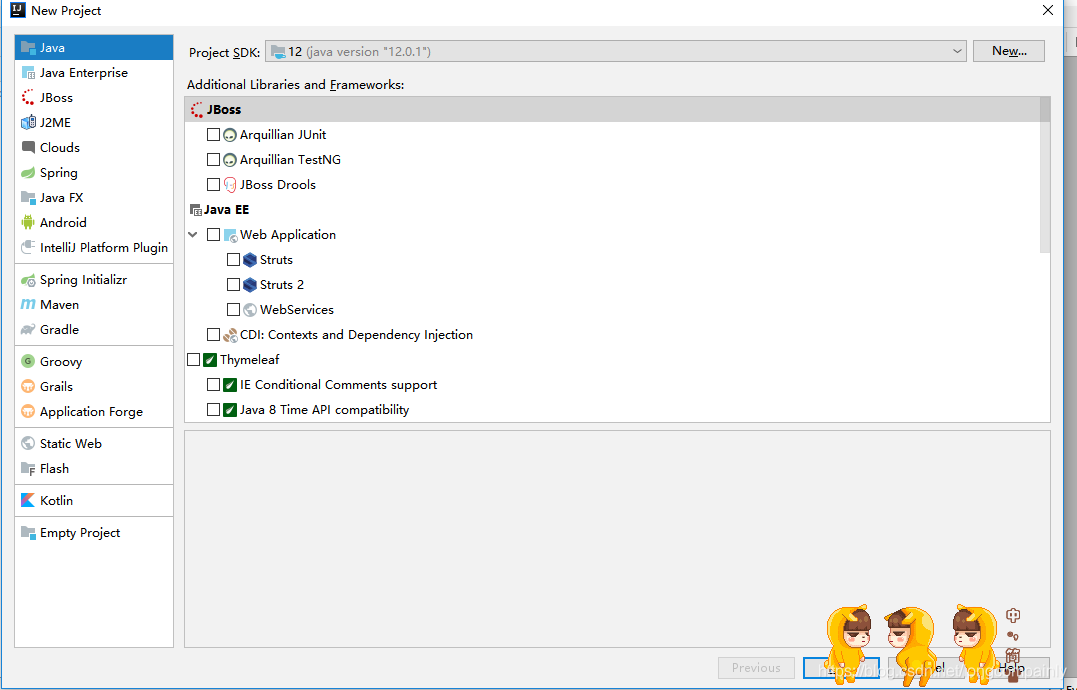Choose Gradle project type label
Viewport: 1077px width, 690px height.
pyautogui.click(x=60, y=330)
